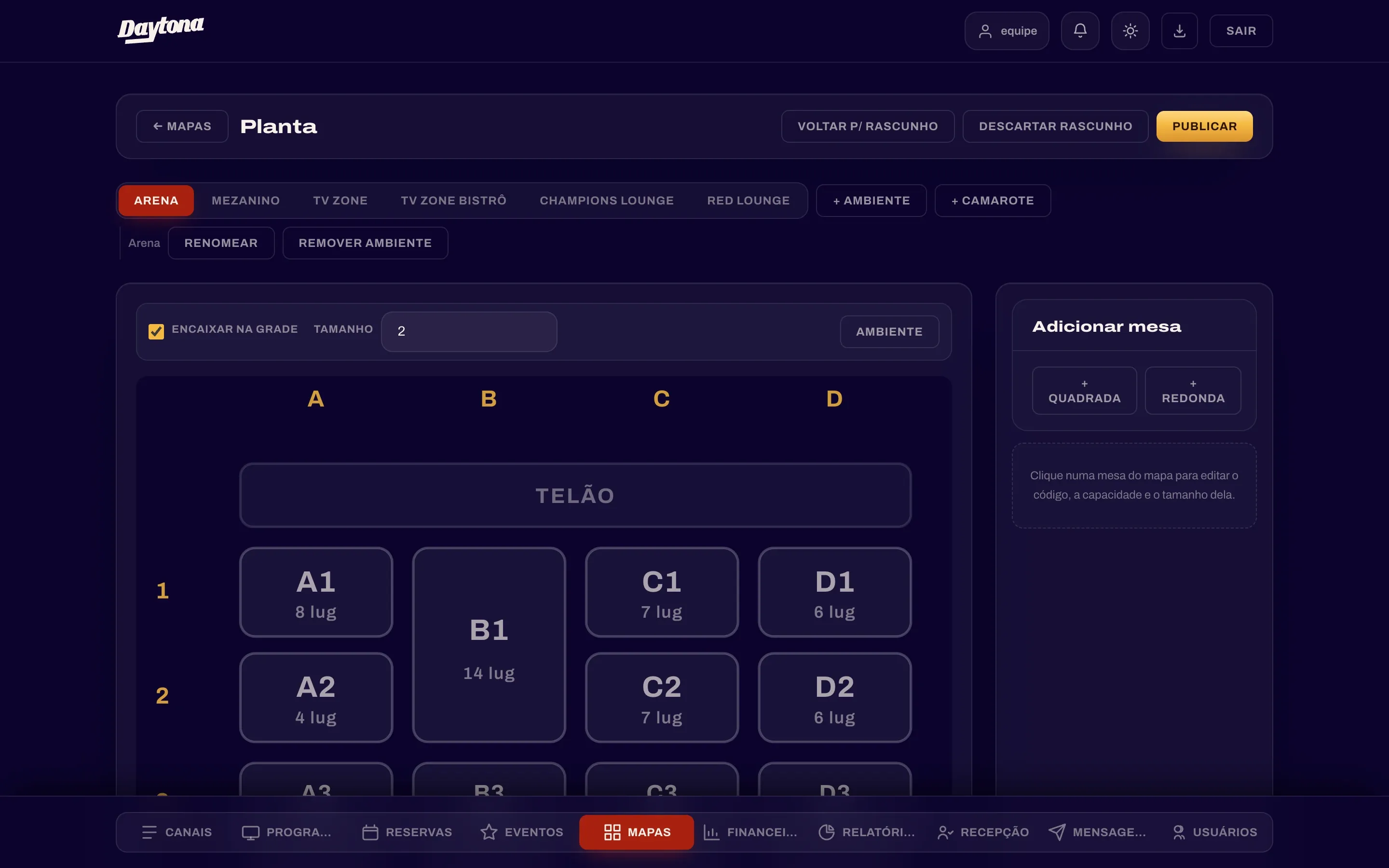Go back with the Mapas button

pyautogui.click(x=182, y=126)
